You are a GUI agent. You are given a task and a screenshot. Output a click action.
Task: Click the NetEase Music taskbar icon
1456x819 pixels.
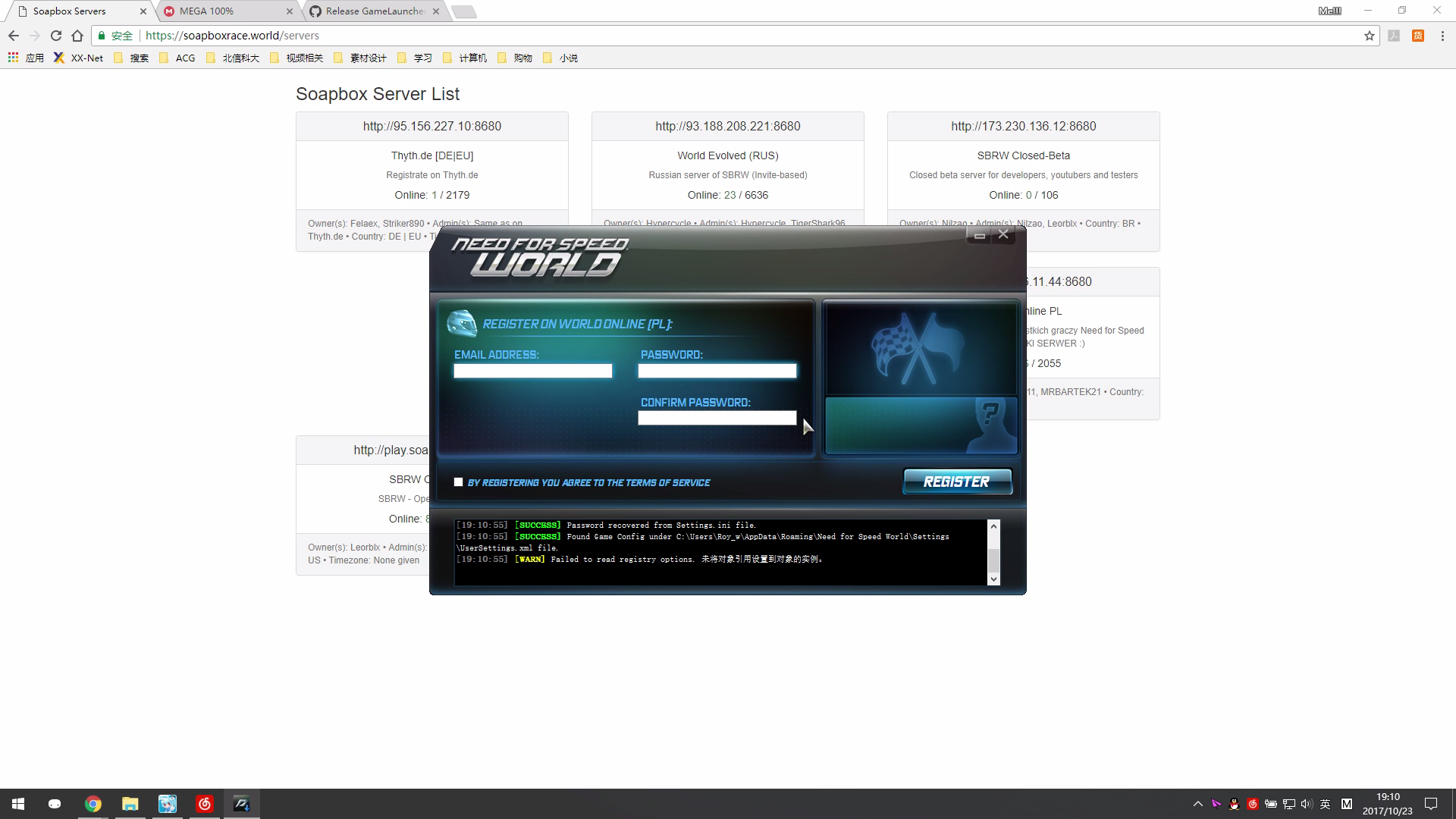205,804
